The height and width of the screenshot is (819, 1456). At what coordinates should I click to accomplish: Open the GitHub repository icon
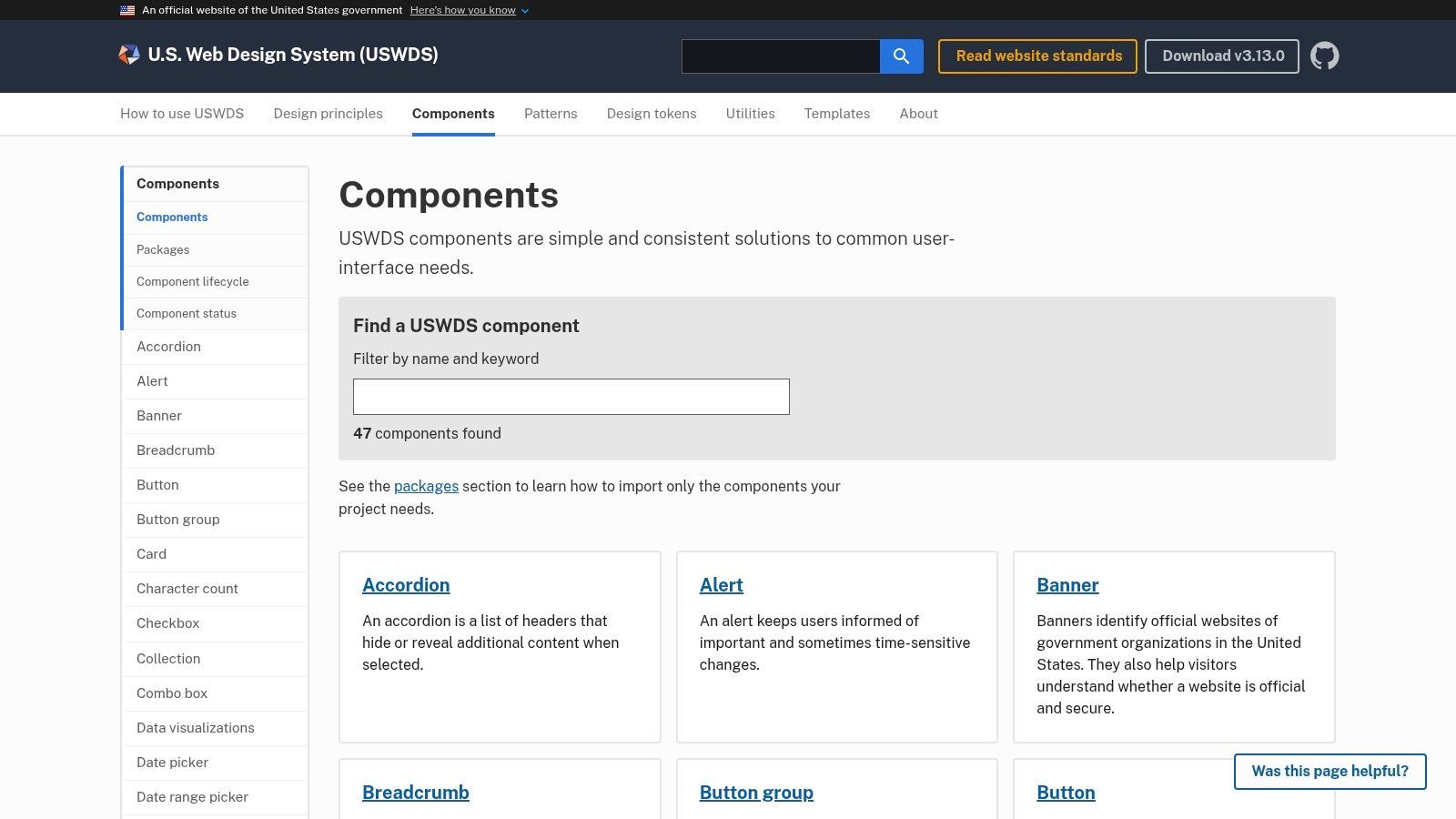pos(1324,56)
